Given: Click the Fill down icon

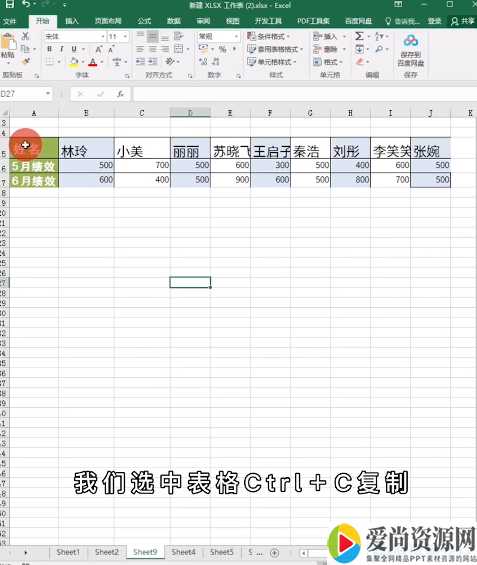Looking at the screenshot, I should [x=359, y=49].
